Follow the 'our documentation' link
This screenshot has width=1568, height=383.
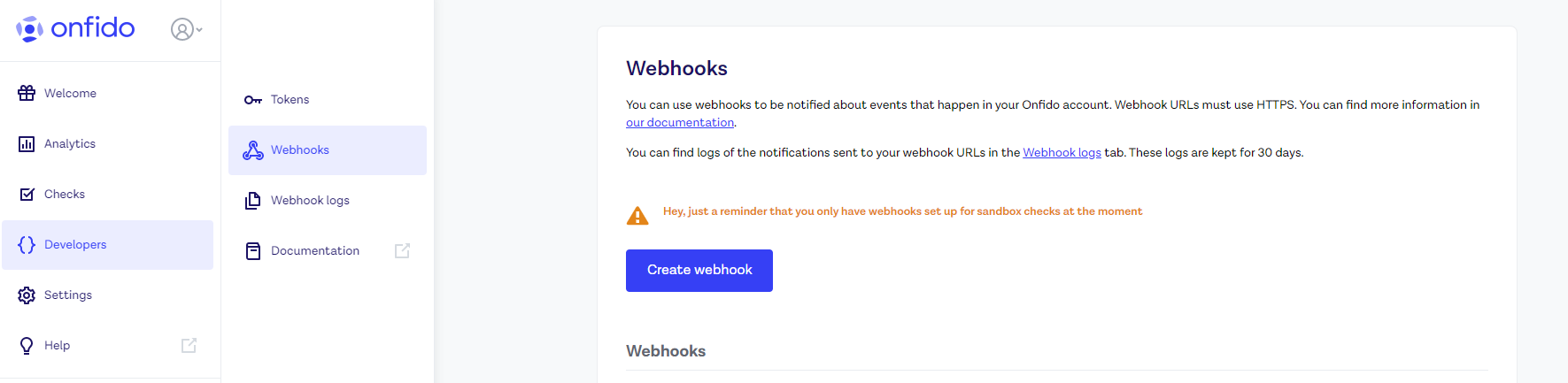pos(680,123)
